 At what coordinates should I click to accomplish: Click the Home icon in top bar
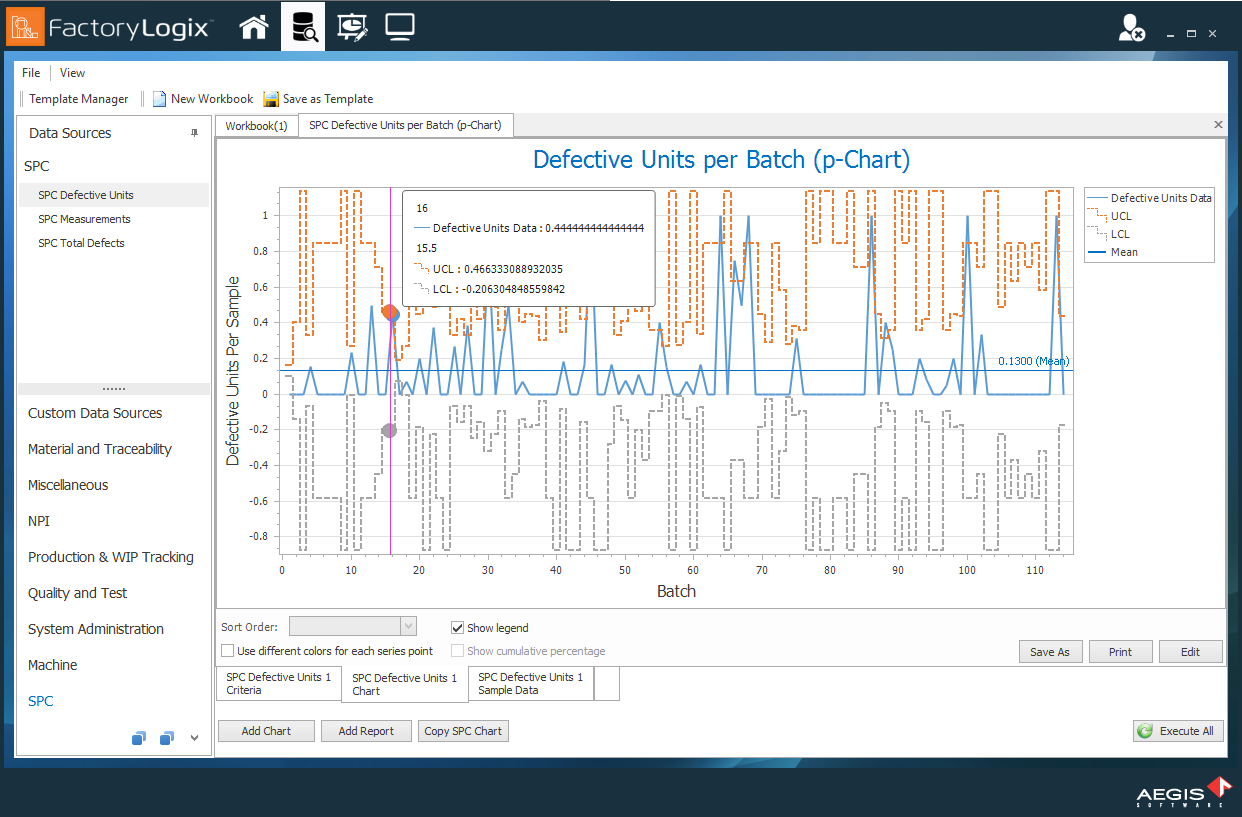(254, 27)
